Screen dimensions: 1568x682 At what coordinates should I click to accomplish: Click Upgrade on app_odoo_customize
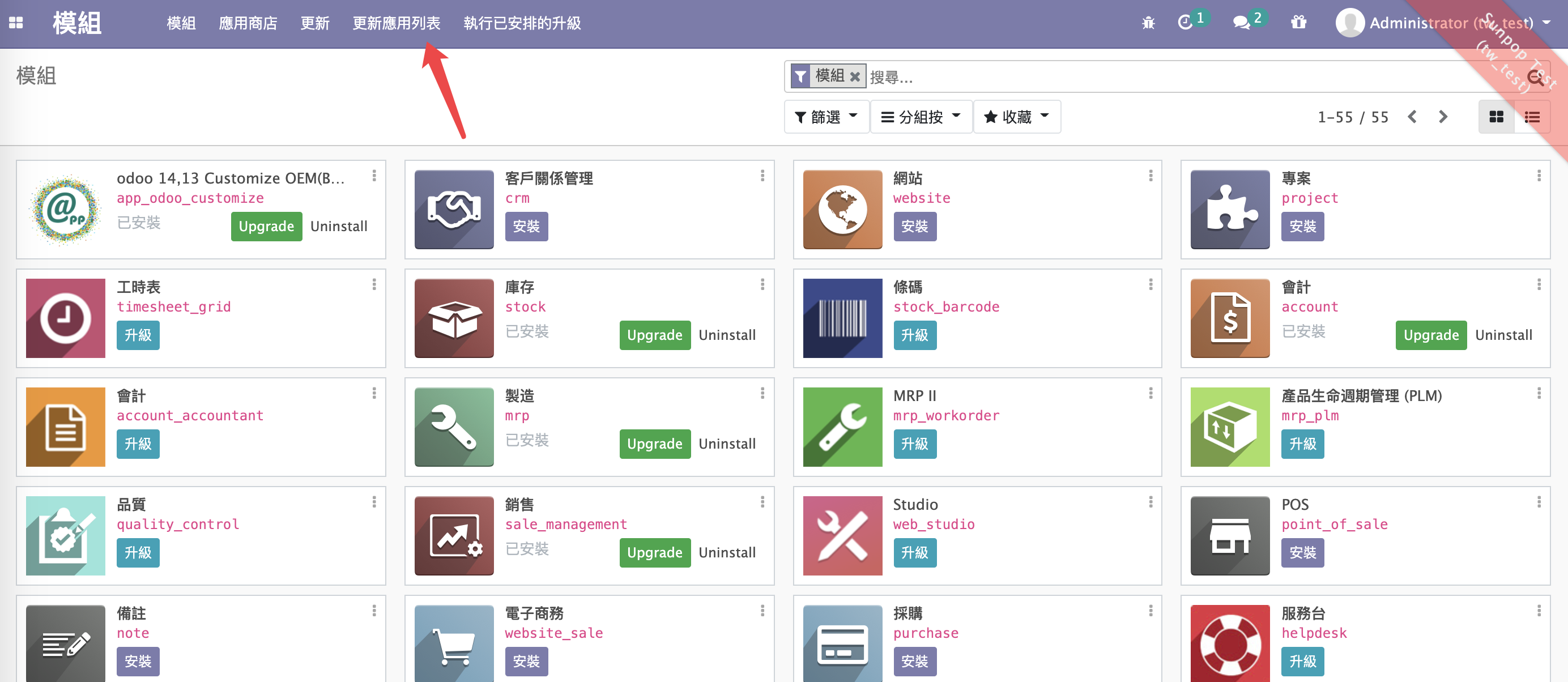[266, 226]
